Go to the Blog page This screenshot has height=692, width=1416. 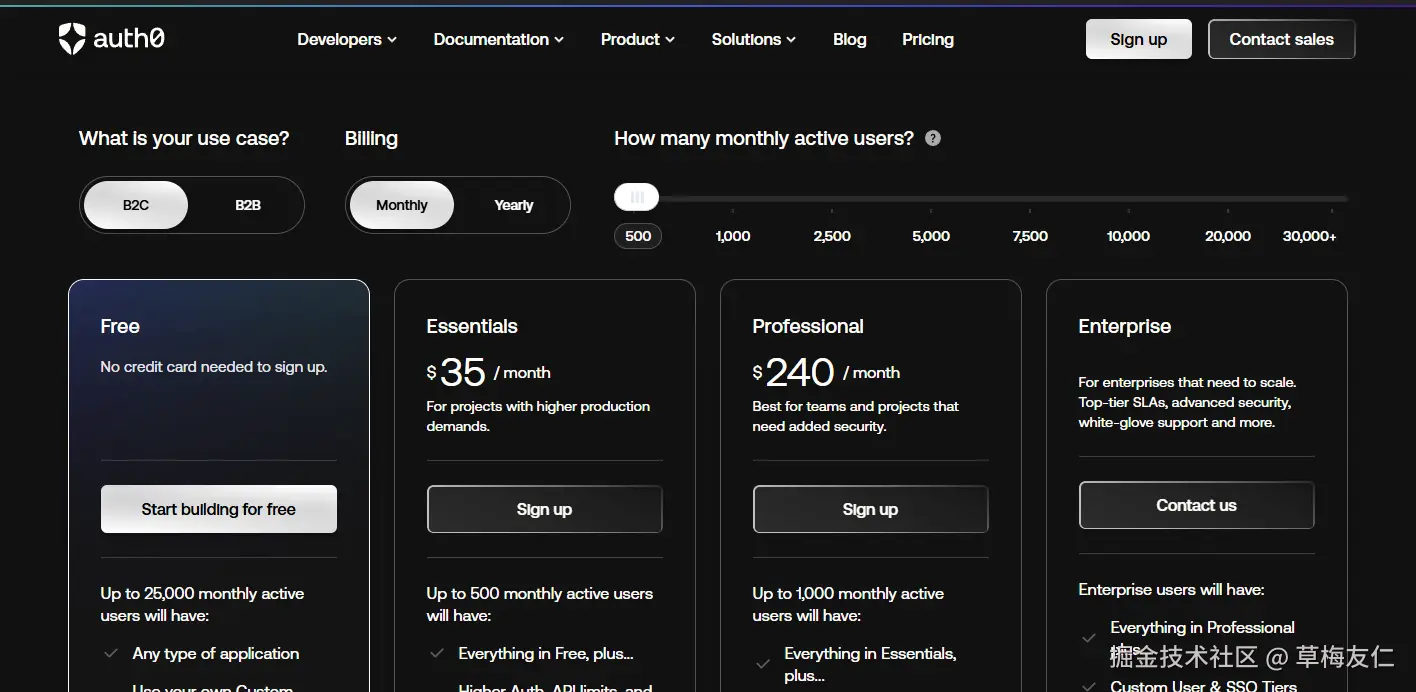pyautogui.click(x=849, y=40)
